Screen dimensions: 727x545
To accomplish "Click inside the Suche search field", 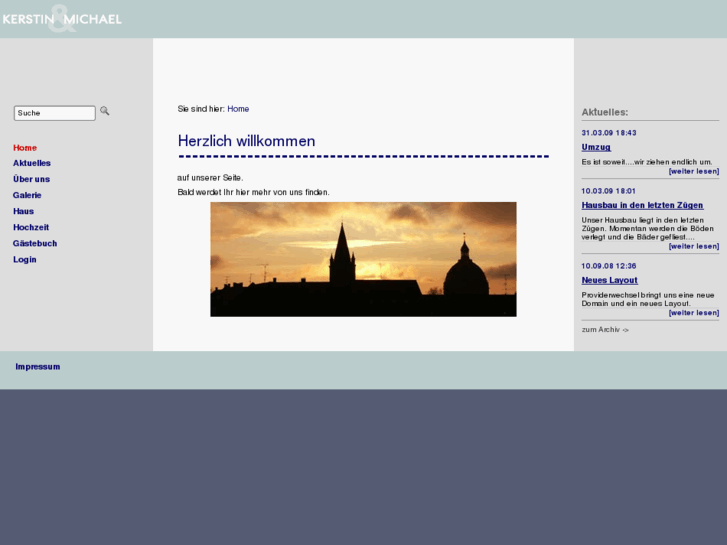I will pos(54,113).
